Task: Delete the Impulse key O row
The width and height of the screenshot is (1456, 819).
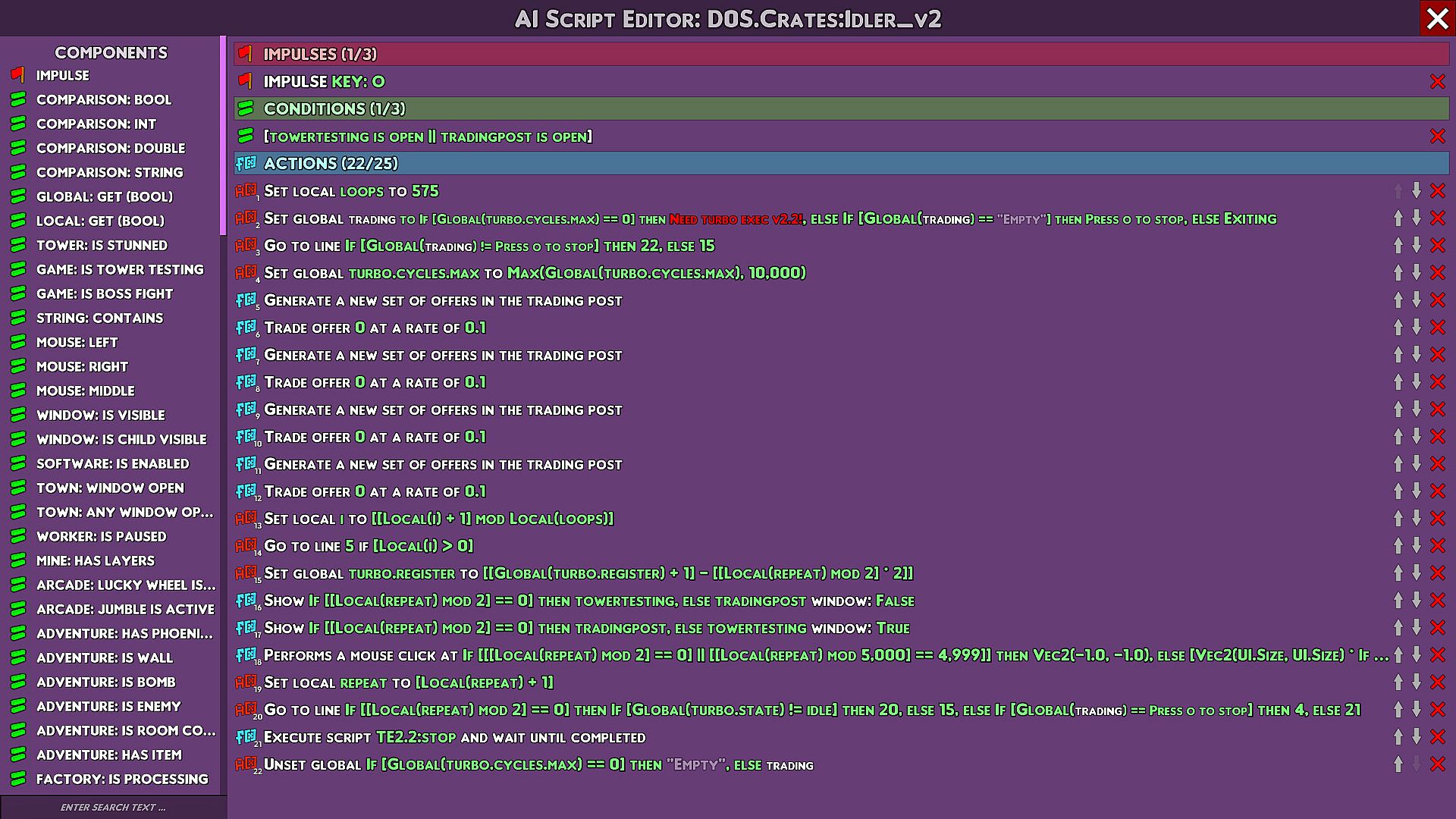Action: point(1437,82)
